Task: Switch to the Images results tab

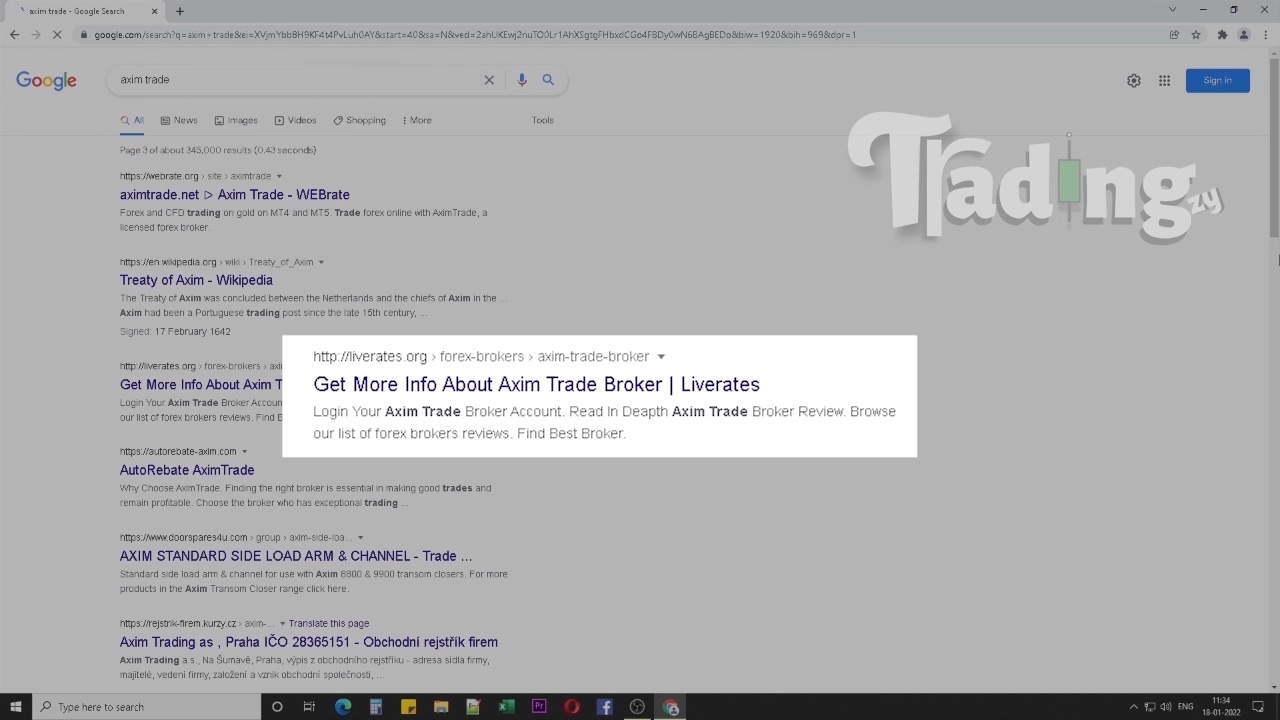Action: [x=236, y=120]
